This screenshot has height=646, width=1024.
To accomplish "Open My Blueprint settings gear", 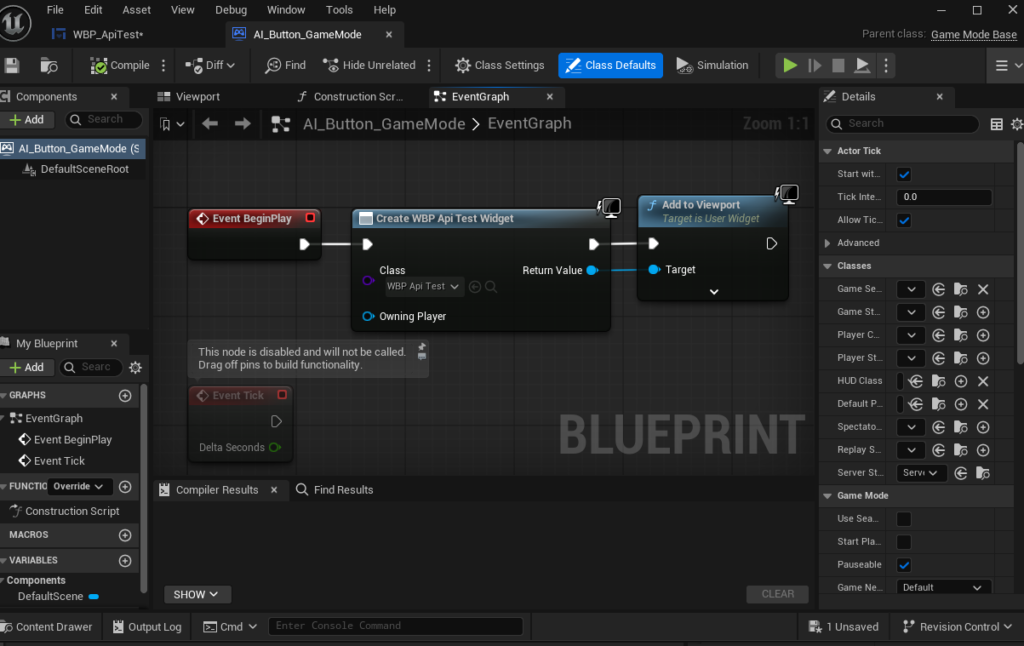I will (x=136, y=368).
